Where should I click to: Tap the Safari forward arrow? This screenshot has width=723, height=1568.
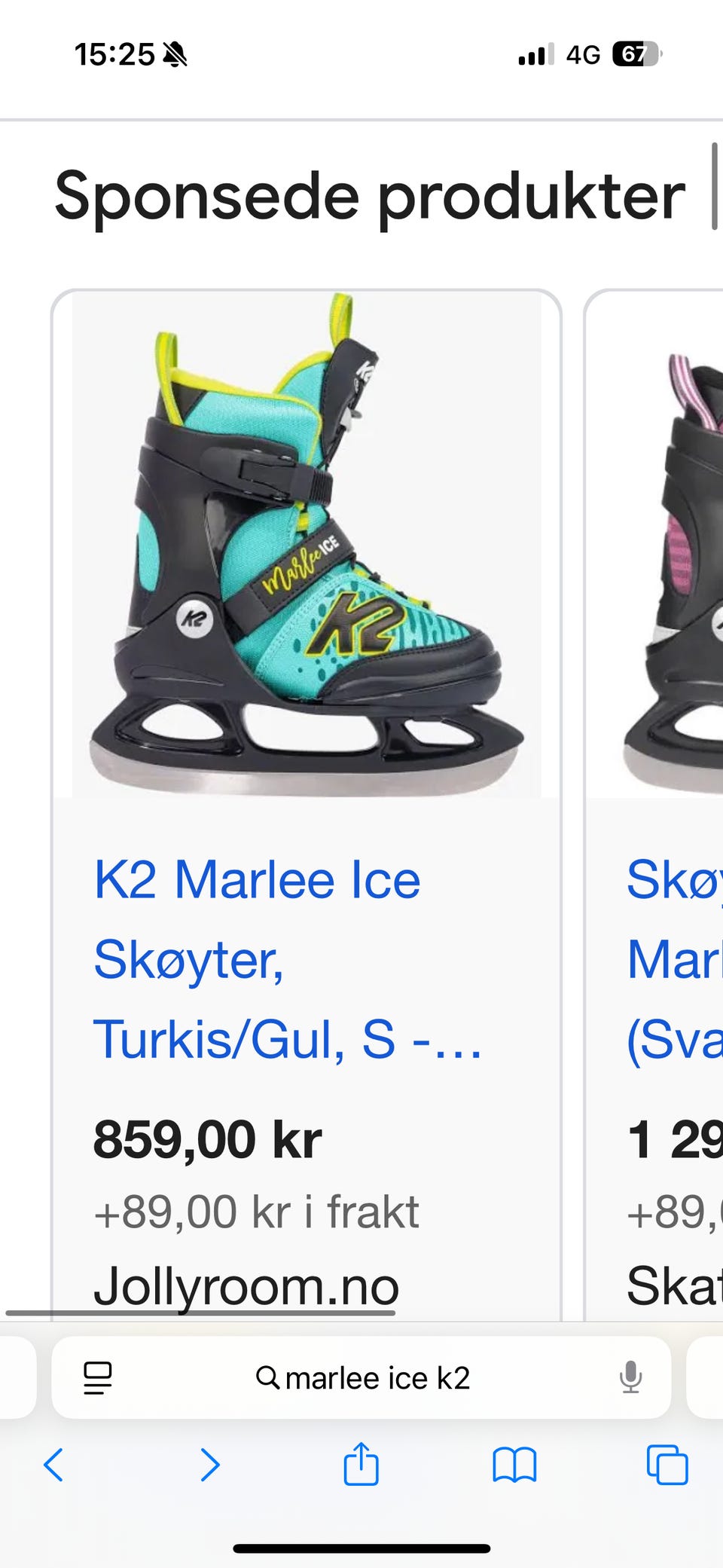(210, 1465)
